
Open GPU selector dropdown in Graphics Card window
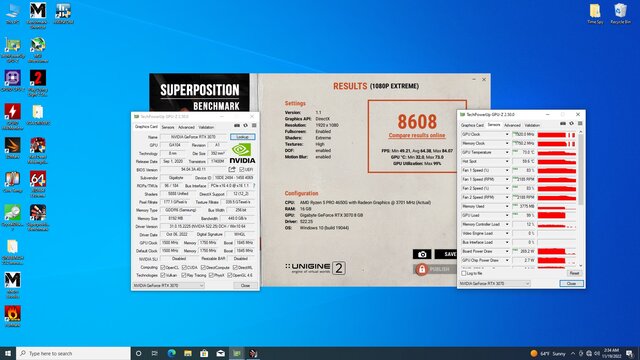(x=168, y=286)
